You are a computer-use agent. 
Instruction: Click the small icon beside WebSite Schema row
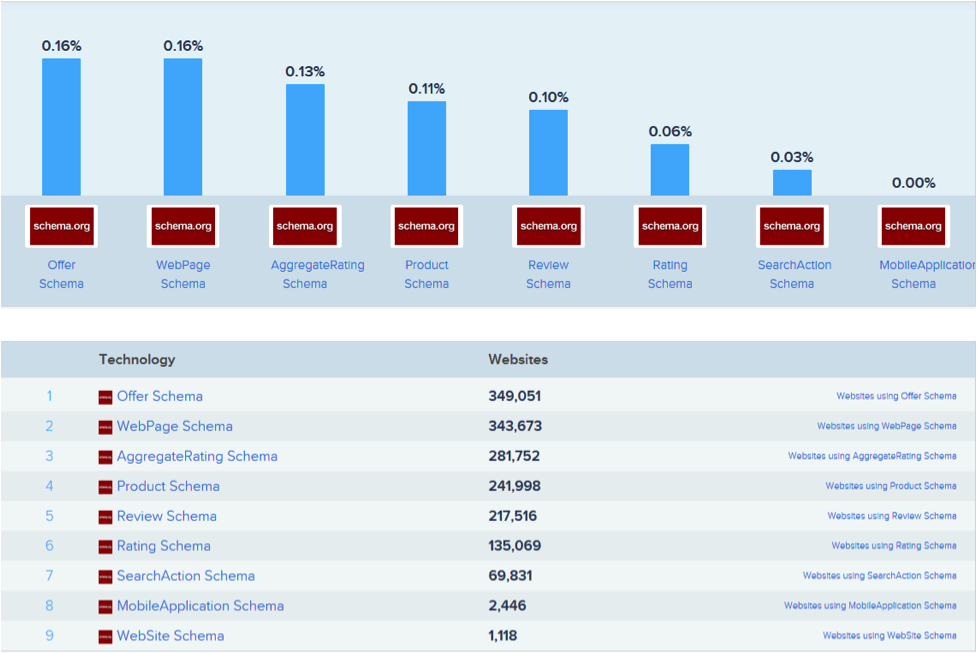(x=105, y=636)
